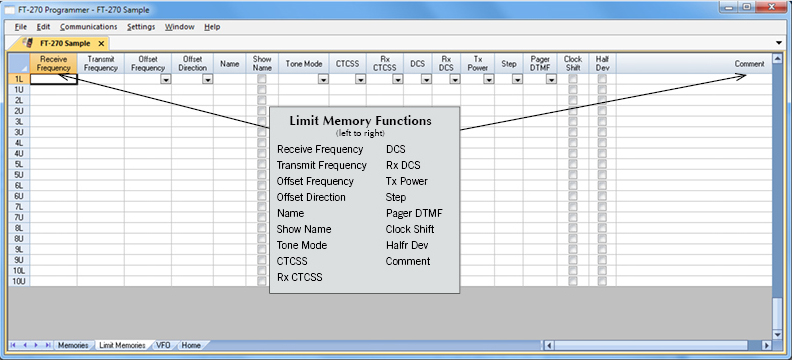
Task: Tick Show Name checkbox for row 1L
Action: (x=262, y=79)
